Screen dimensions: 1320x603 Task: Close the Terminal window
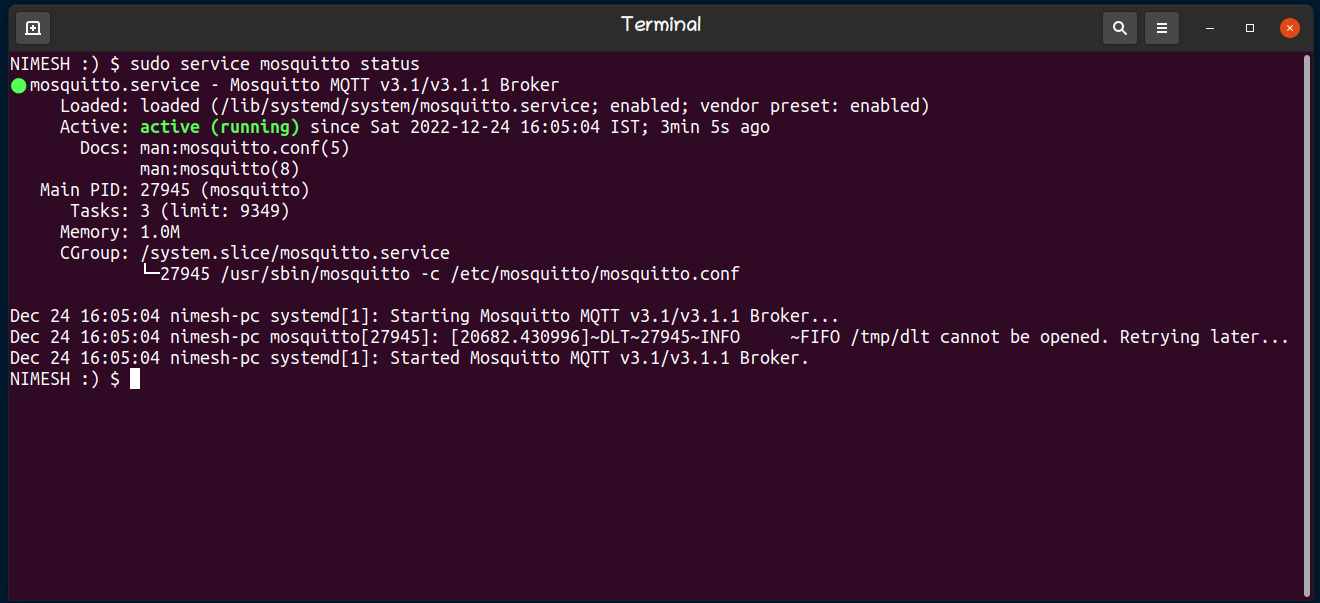pyautogui.click(x=1290, y=28)
